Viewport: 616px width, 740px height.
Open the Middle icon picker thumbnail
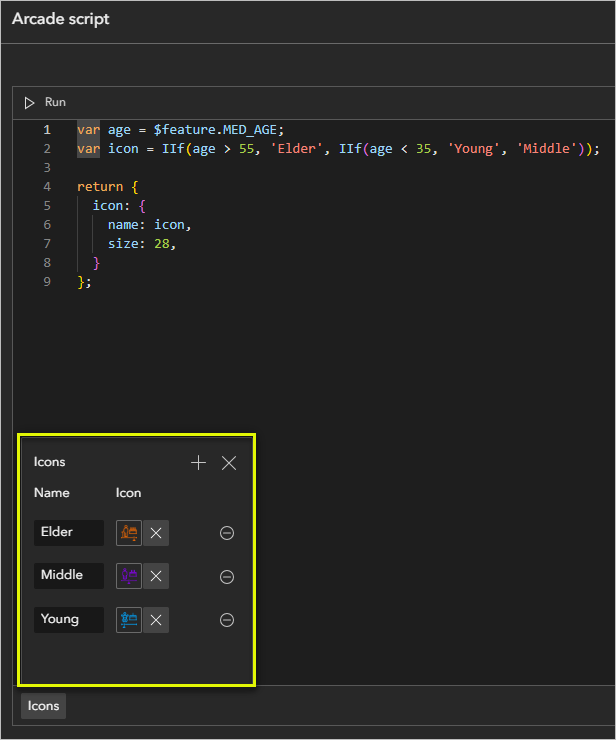click(129, 576)
